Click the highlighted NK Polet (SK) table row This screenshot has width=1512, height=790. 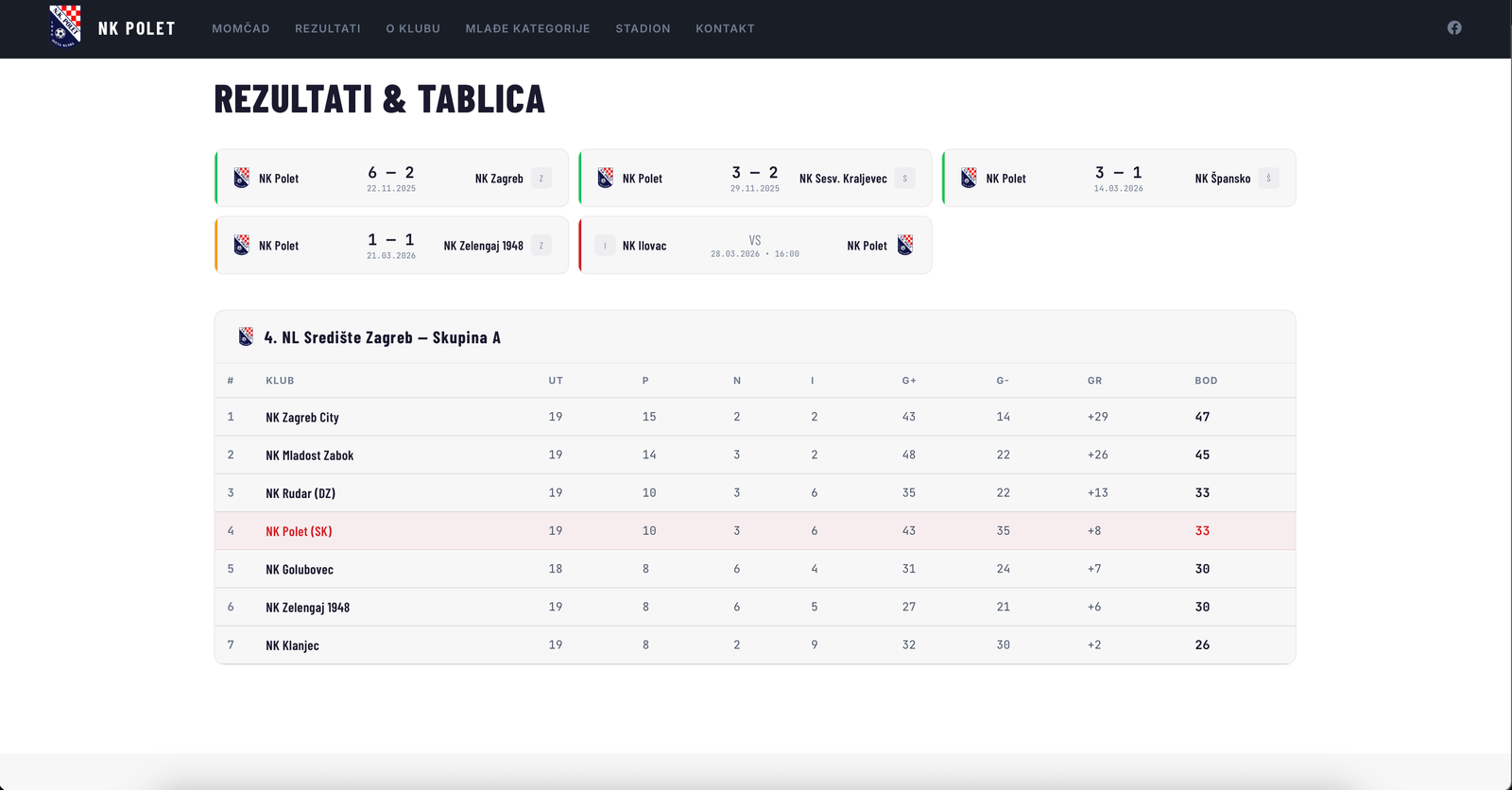[x=299, y=532]
